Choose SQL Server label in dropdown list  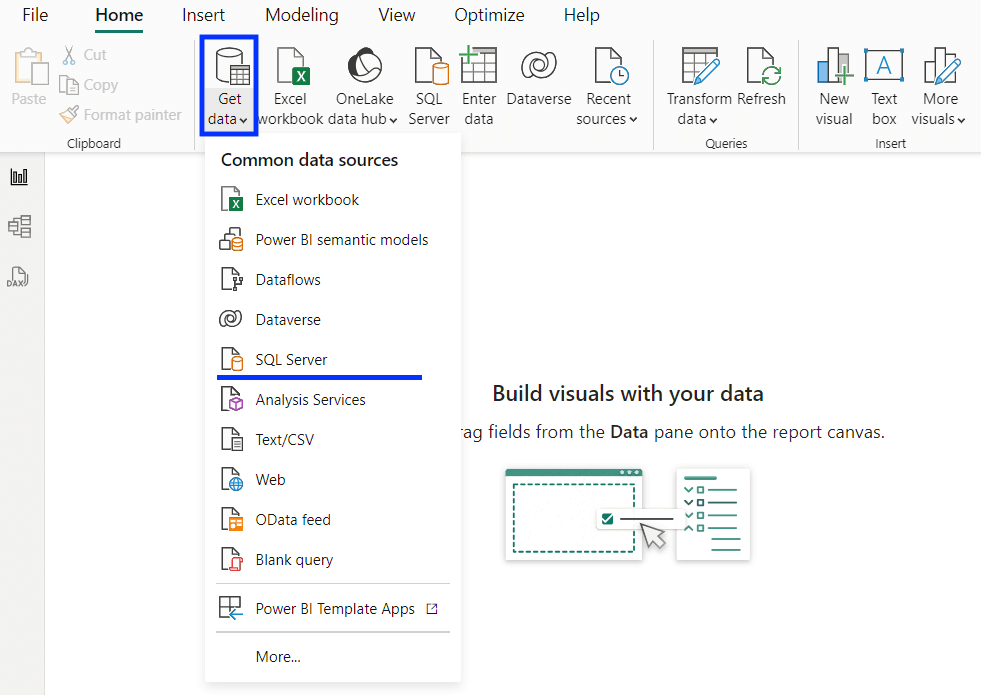coord(291,360)
